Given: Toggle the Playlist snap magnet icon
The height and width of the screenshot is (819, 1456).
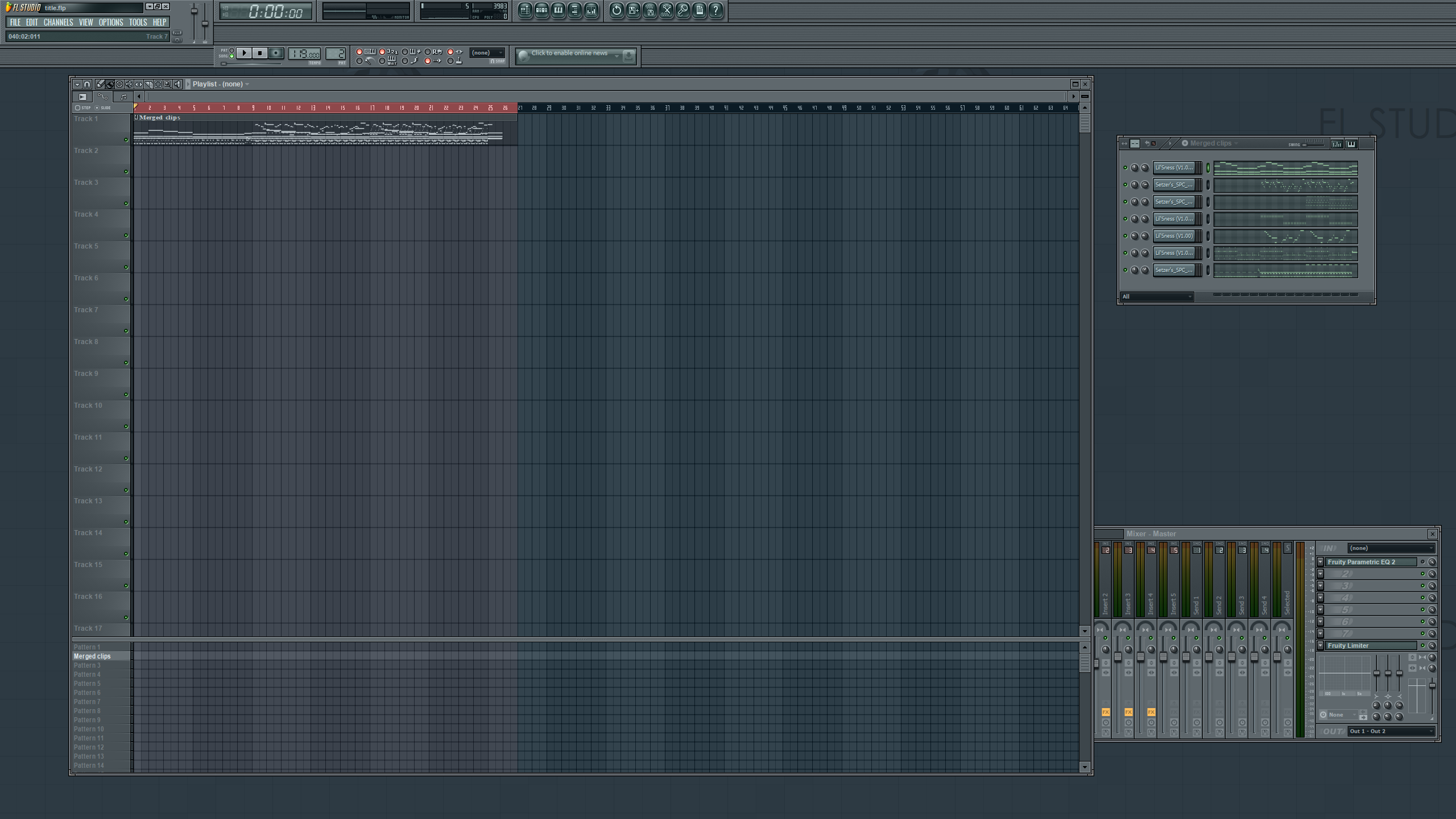Looking at the screenshot, I should tap(87, 84).
